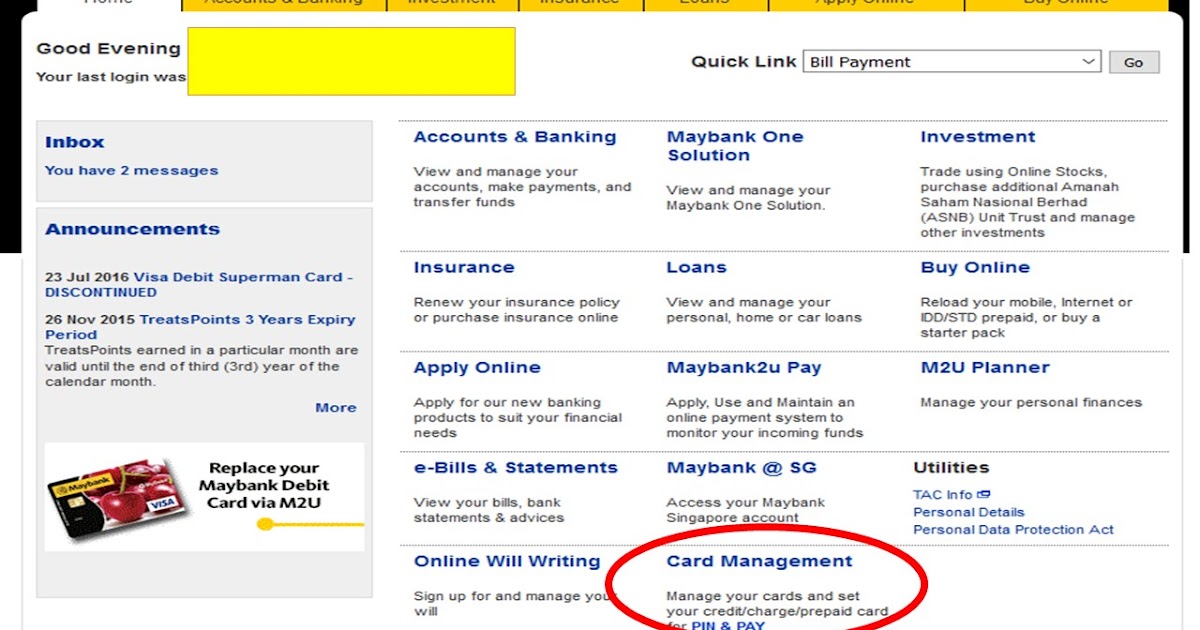The height and width of the screenshot is (630, 1200).
Task: Open the Card Management section
Action: click(760, 561)
